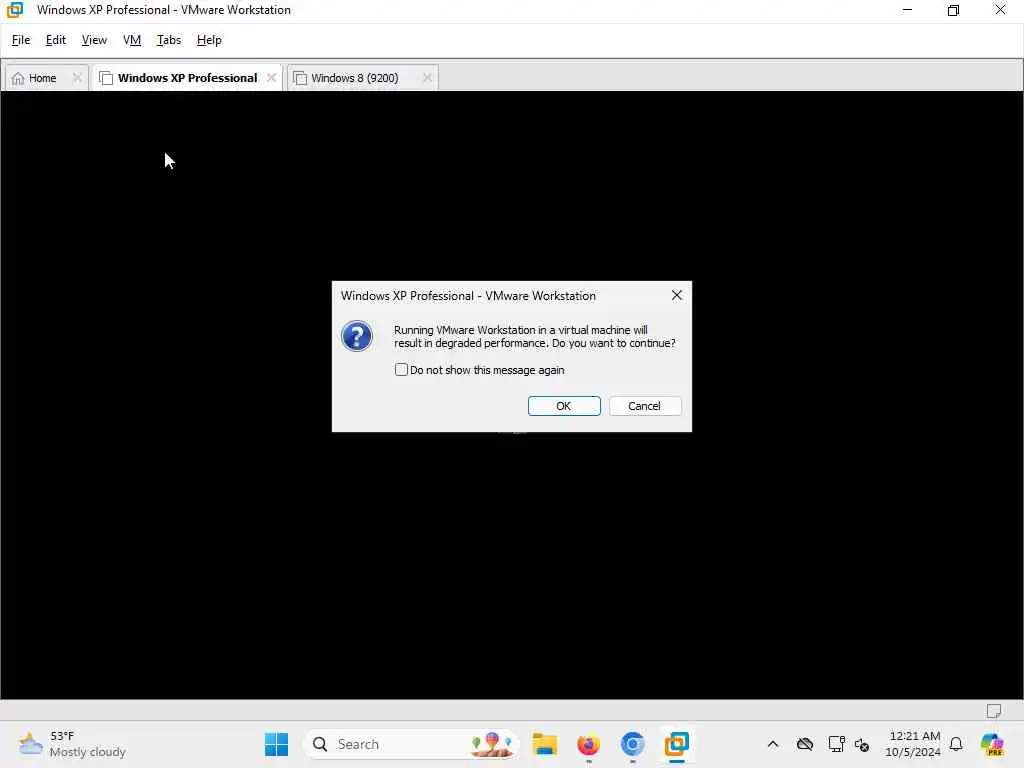Screen dimensions: 1024x768
Task: Close the Home tab
Action: (77, 78)
